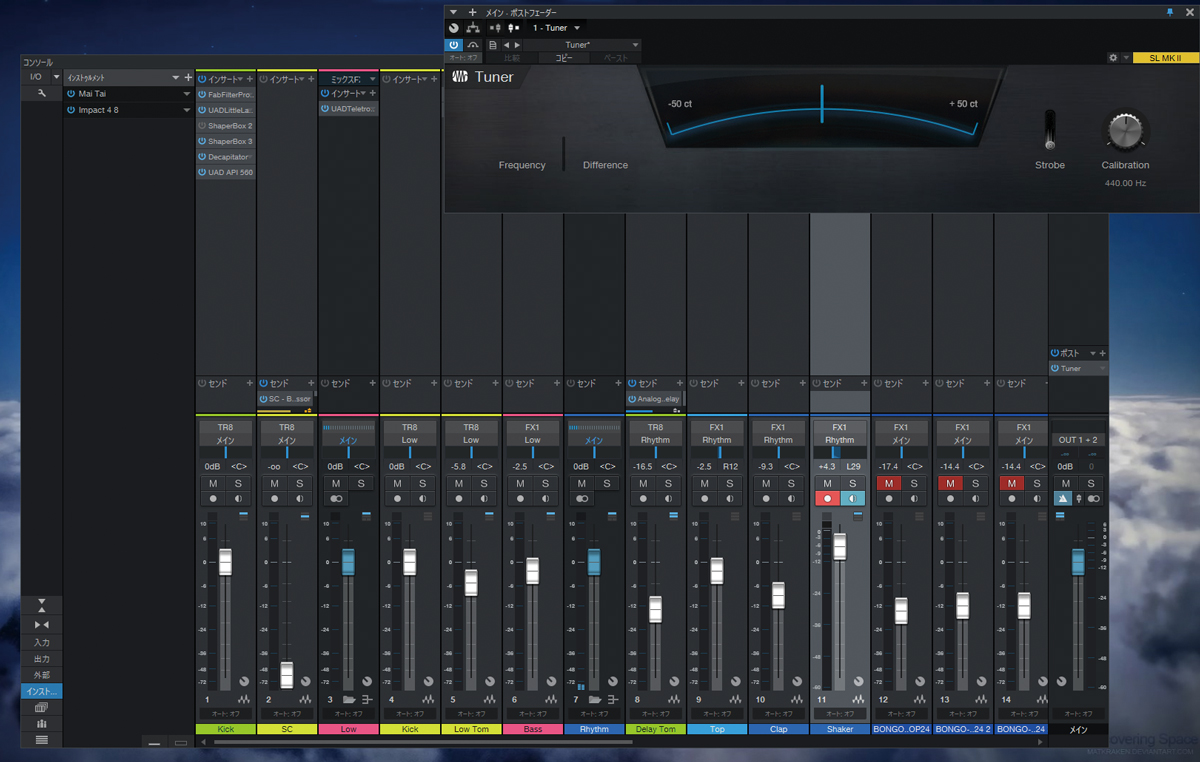The image size is (1200, 762).
Task: Click the collapse arrows icon in left console sidebar
Action: pyautogui.click(x=42, y=625)
